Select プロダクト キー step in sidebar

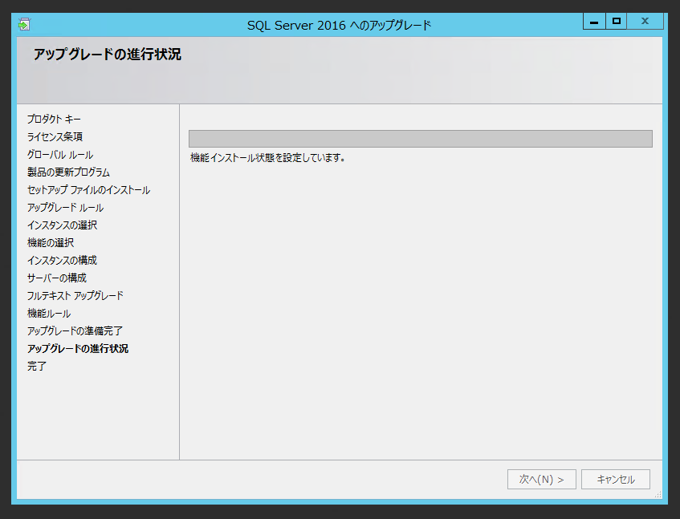coord(54,119)
